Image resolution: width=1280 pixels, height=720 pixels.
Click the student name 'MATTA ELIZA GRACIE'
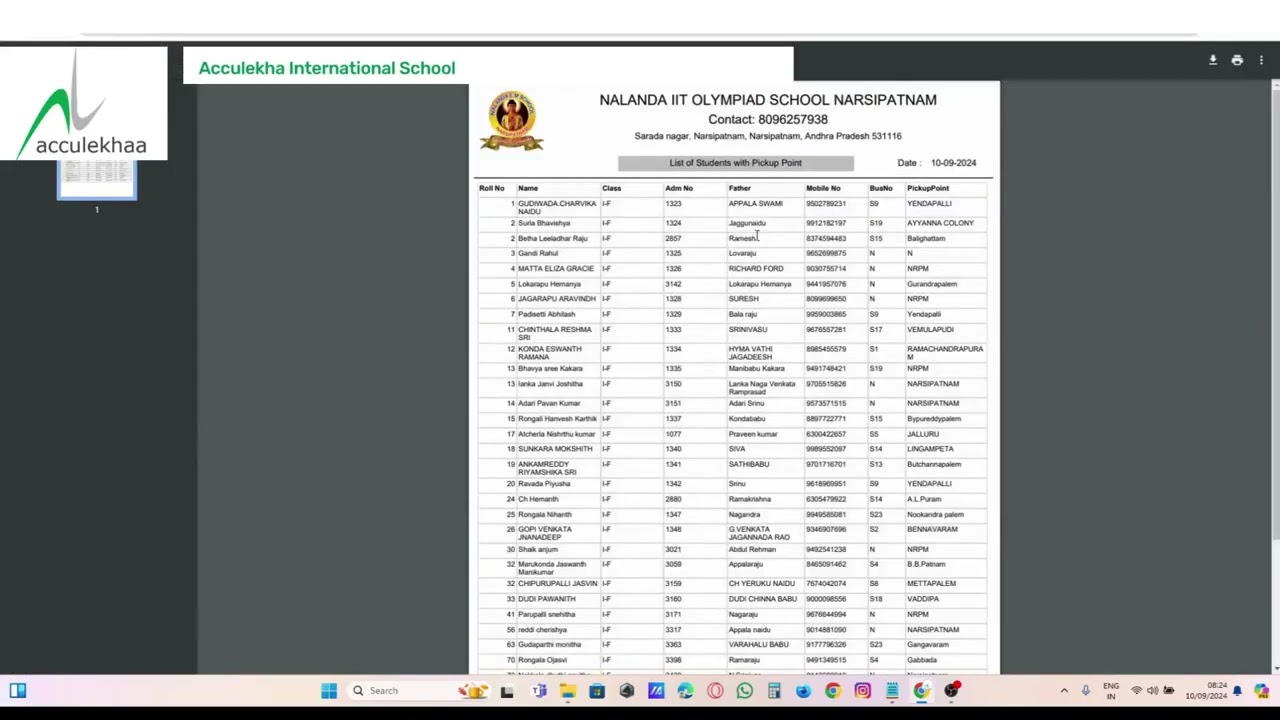(556, 269)
